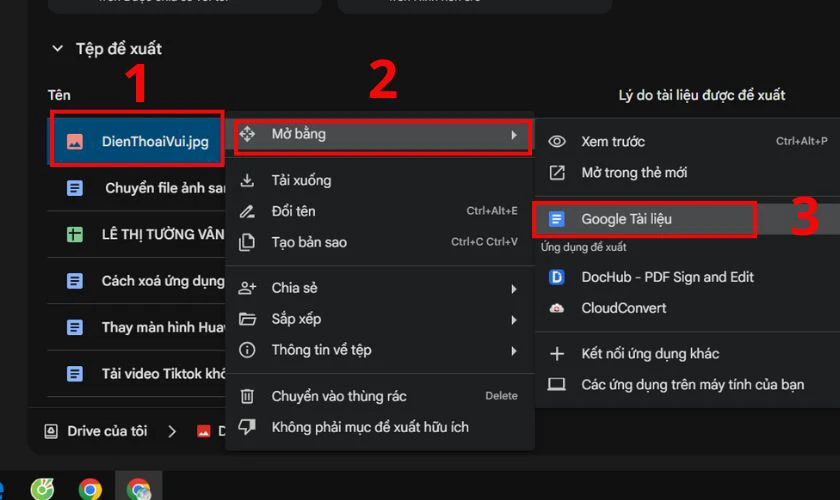The height and width of the screenshot is (500, 840).
Task: Click the folder icon for Sắp xếp
Action: pos(247,319)
